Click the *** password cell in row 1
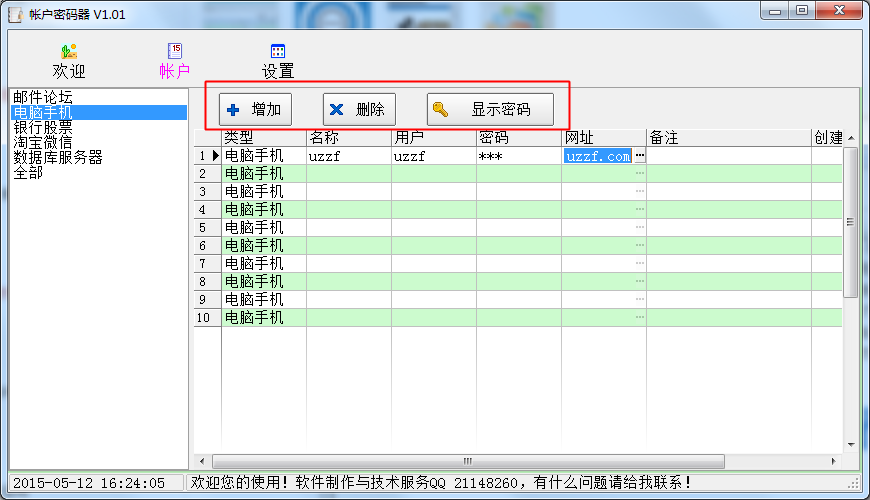 [x=519, y=156]
